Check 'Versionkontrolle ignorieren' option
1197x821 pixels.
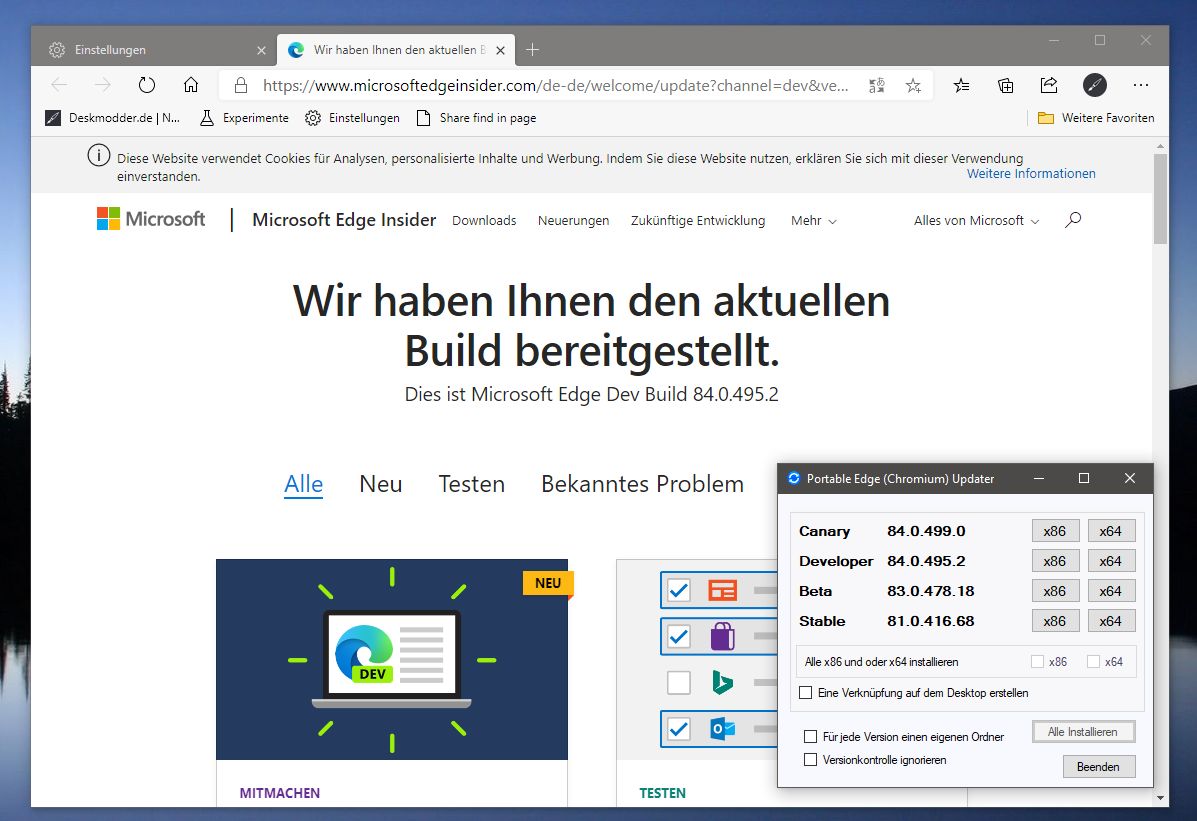[811, 760]
